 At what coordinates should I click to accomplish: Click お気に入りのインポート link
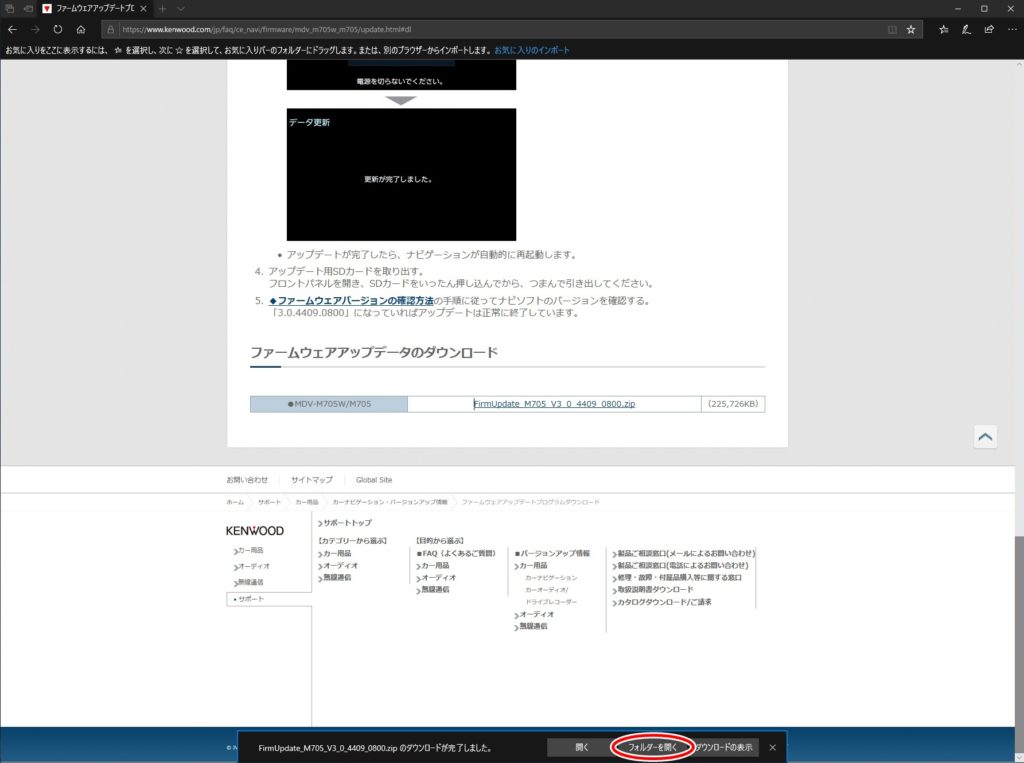[x=532, y=50]
